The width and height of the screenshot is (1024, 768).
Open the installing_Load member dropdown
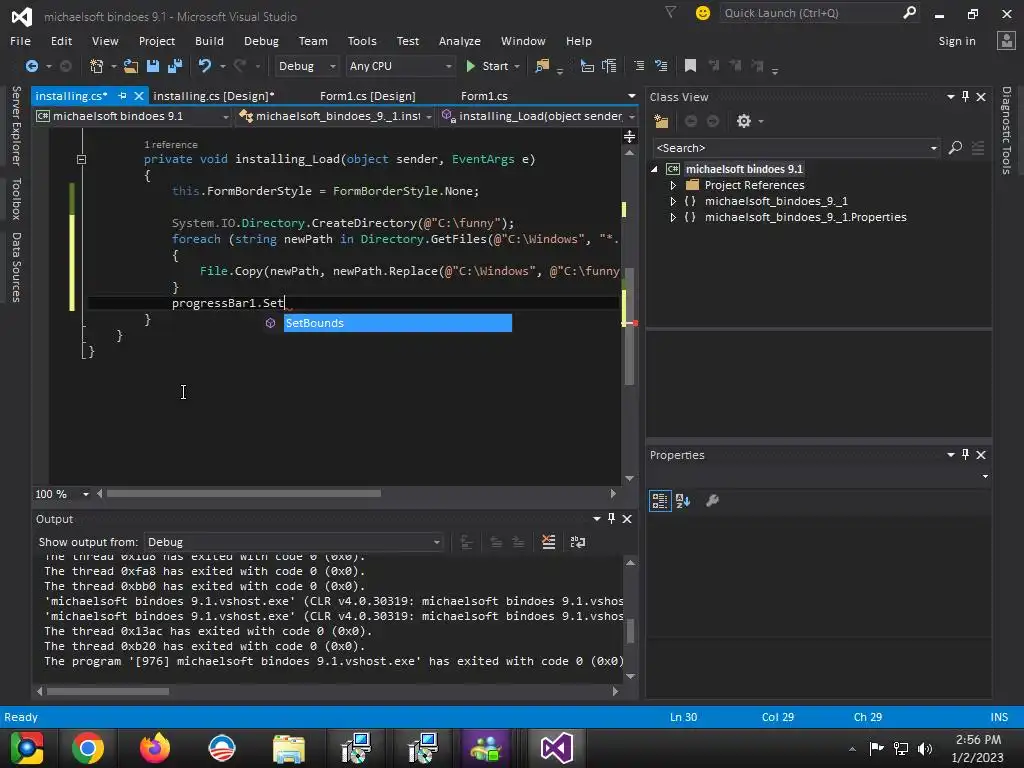pyautogui.click(x=538, y=116)
